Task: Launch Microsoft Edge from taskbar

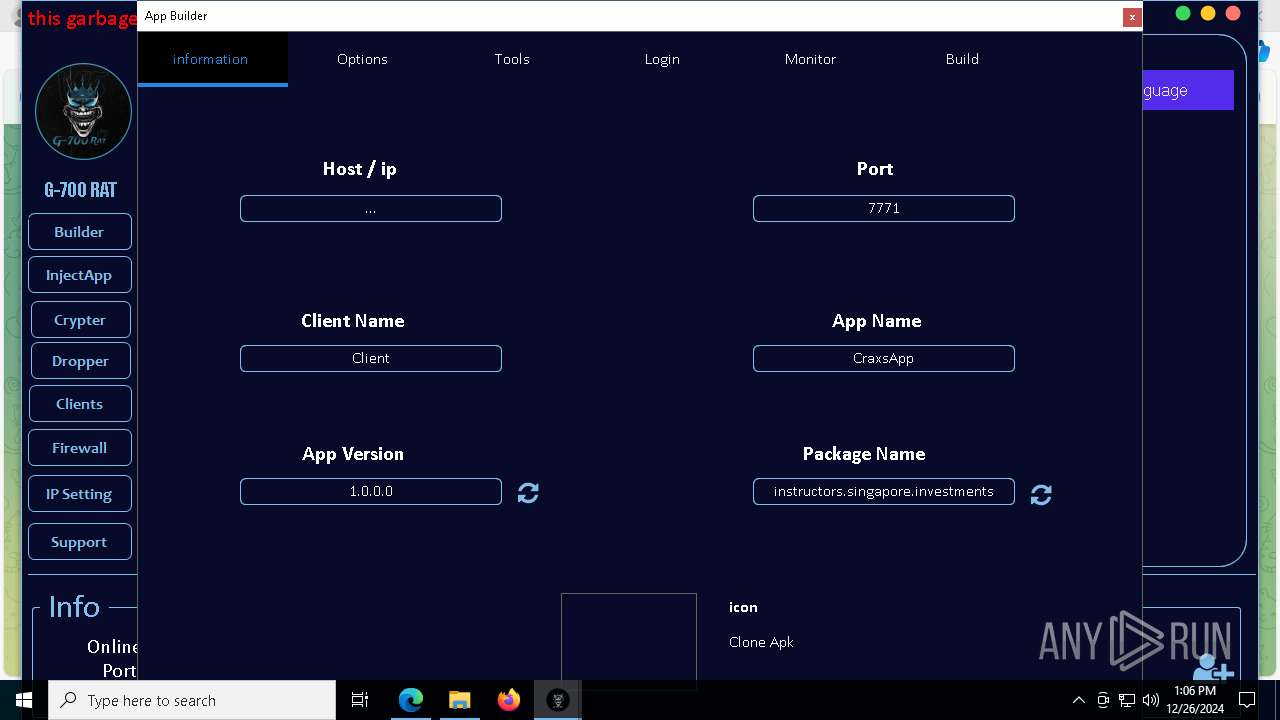Action: [x=411, y=700]
